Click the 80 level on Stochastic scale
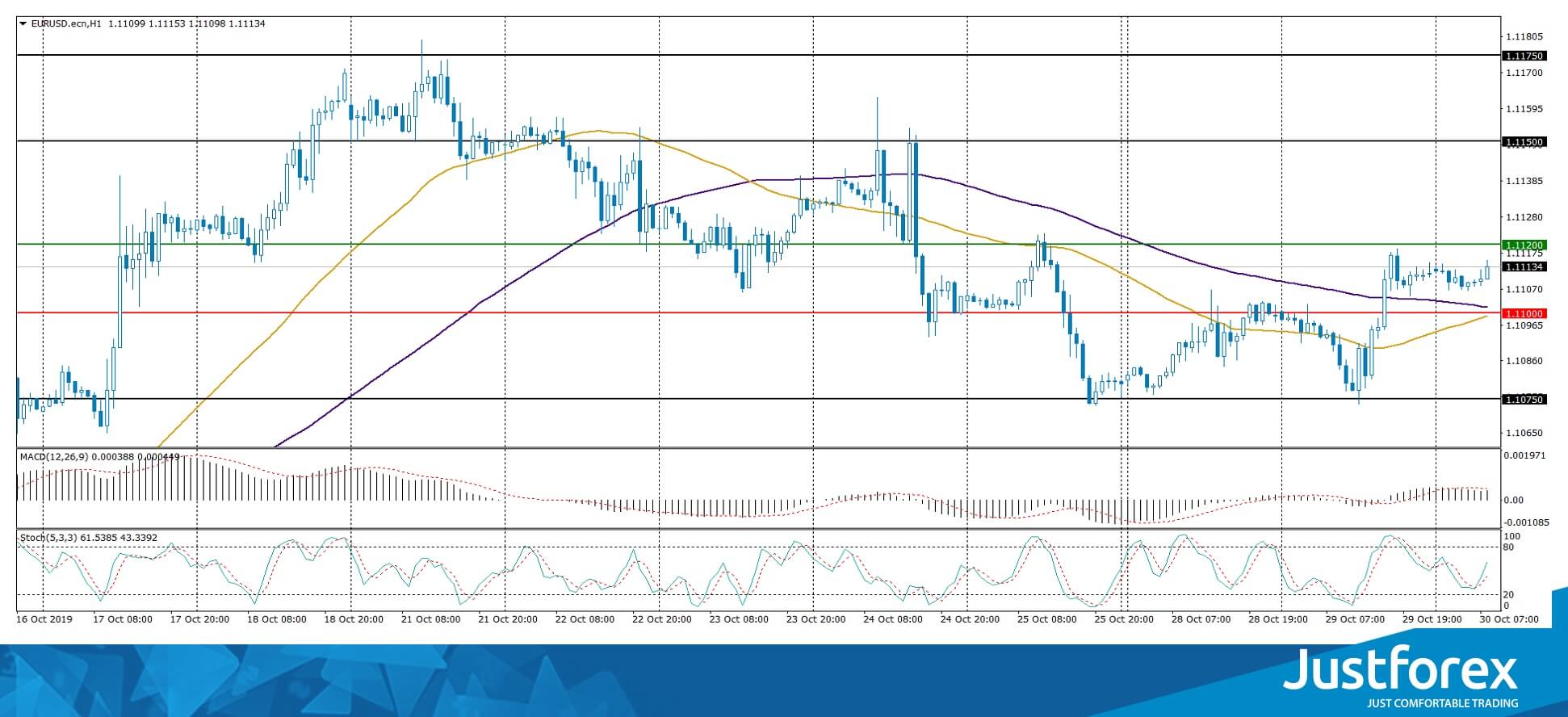 point(1508,547)
